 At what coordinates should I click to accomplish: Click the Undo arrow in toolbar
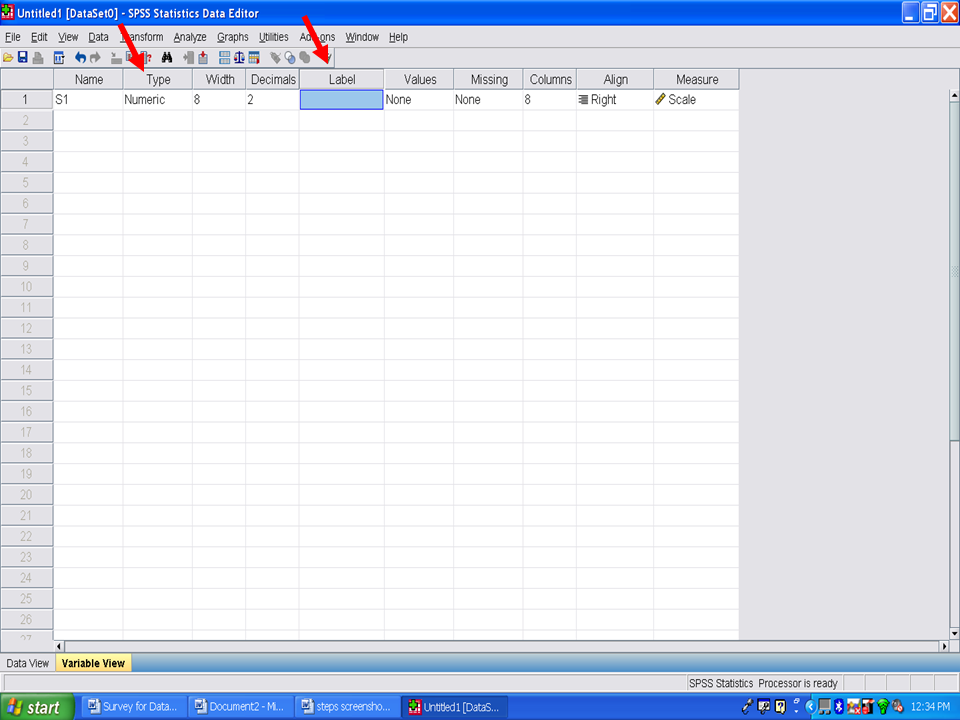[80, 58]
